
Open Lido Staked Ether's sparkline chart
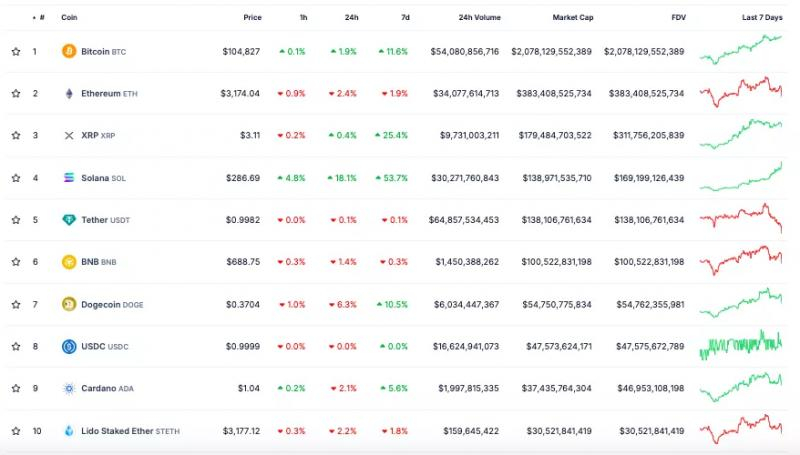point(741,429)
